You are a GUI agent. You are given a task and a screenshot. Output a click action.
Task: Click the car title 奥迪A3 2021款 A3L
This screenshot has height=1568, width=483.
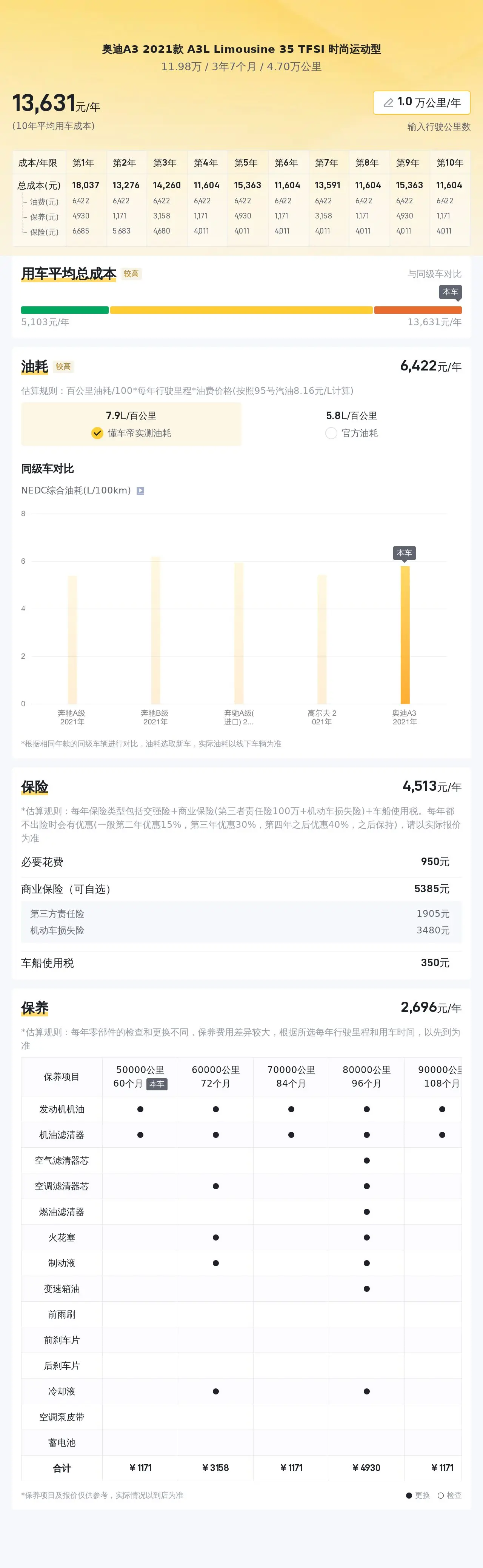241,49
